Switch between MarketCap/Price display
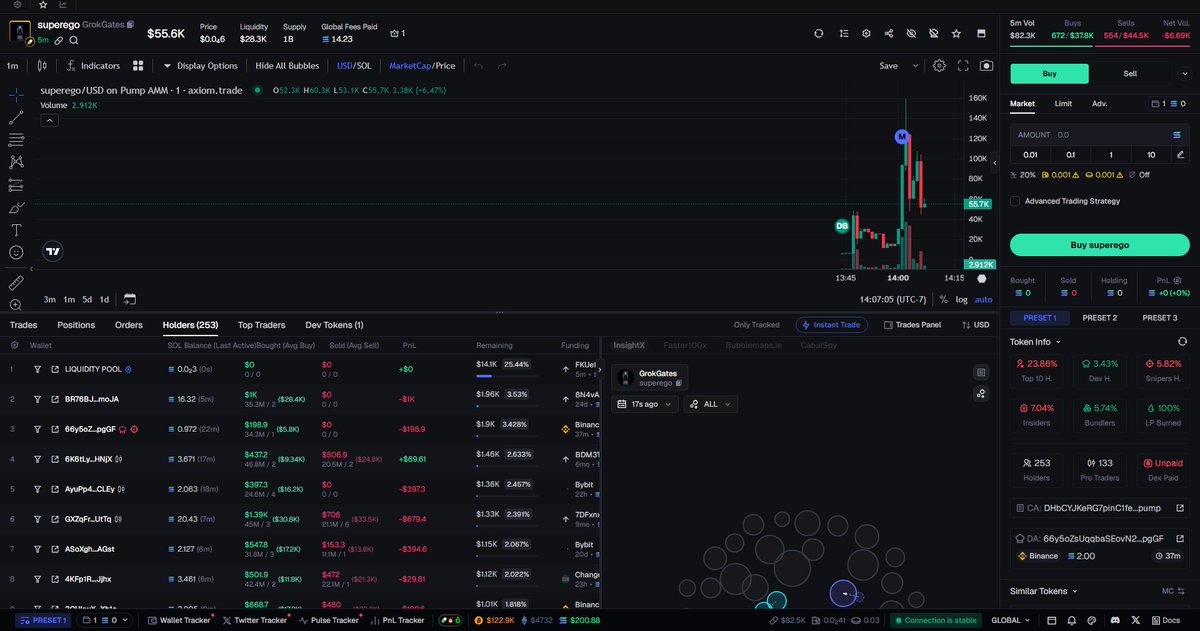 click(x=422, y=66)
